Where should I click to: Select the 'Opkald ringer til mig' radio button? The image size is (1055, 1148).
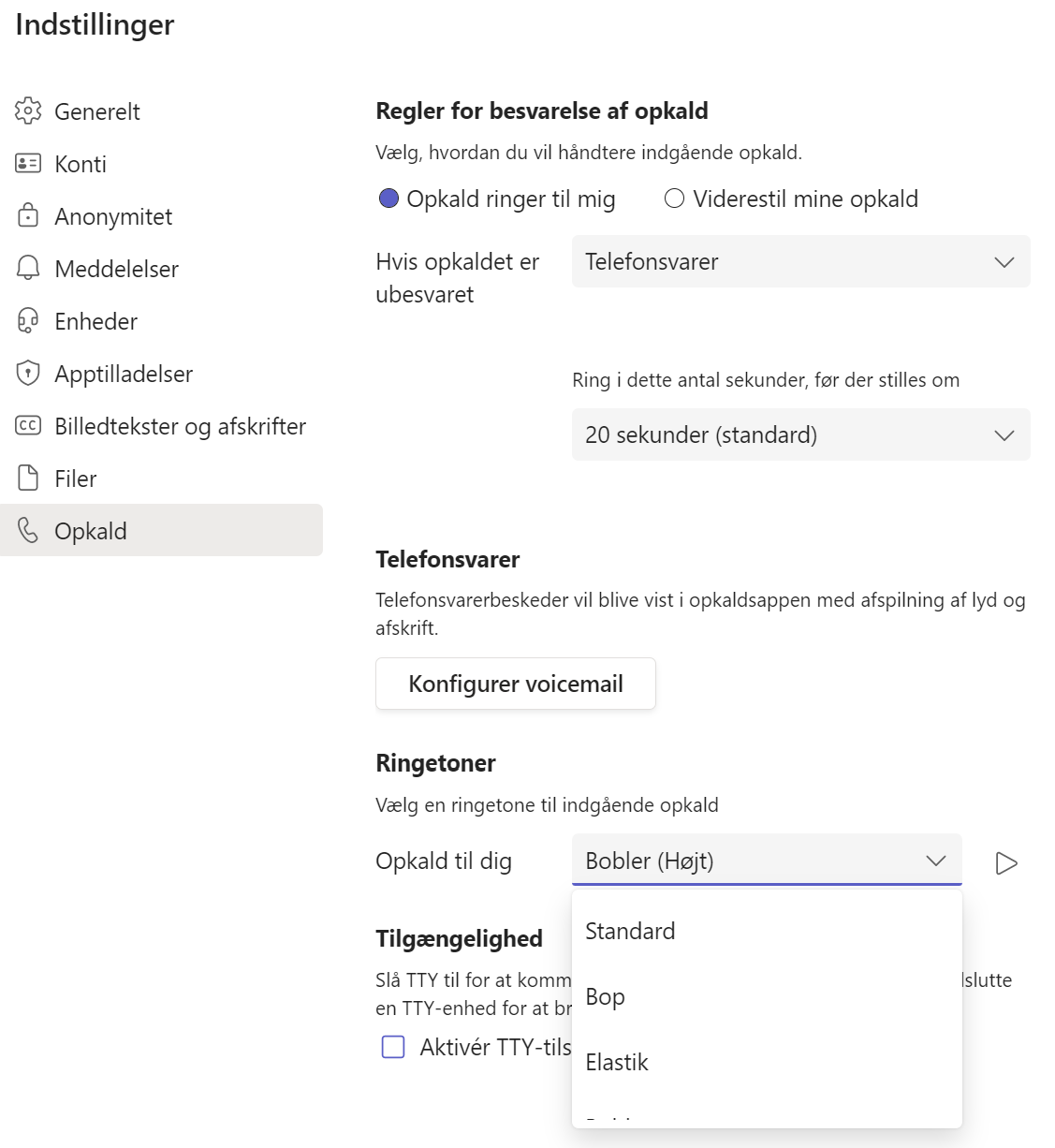[389, 199]
